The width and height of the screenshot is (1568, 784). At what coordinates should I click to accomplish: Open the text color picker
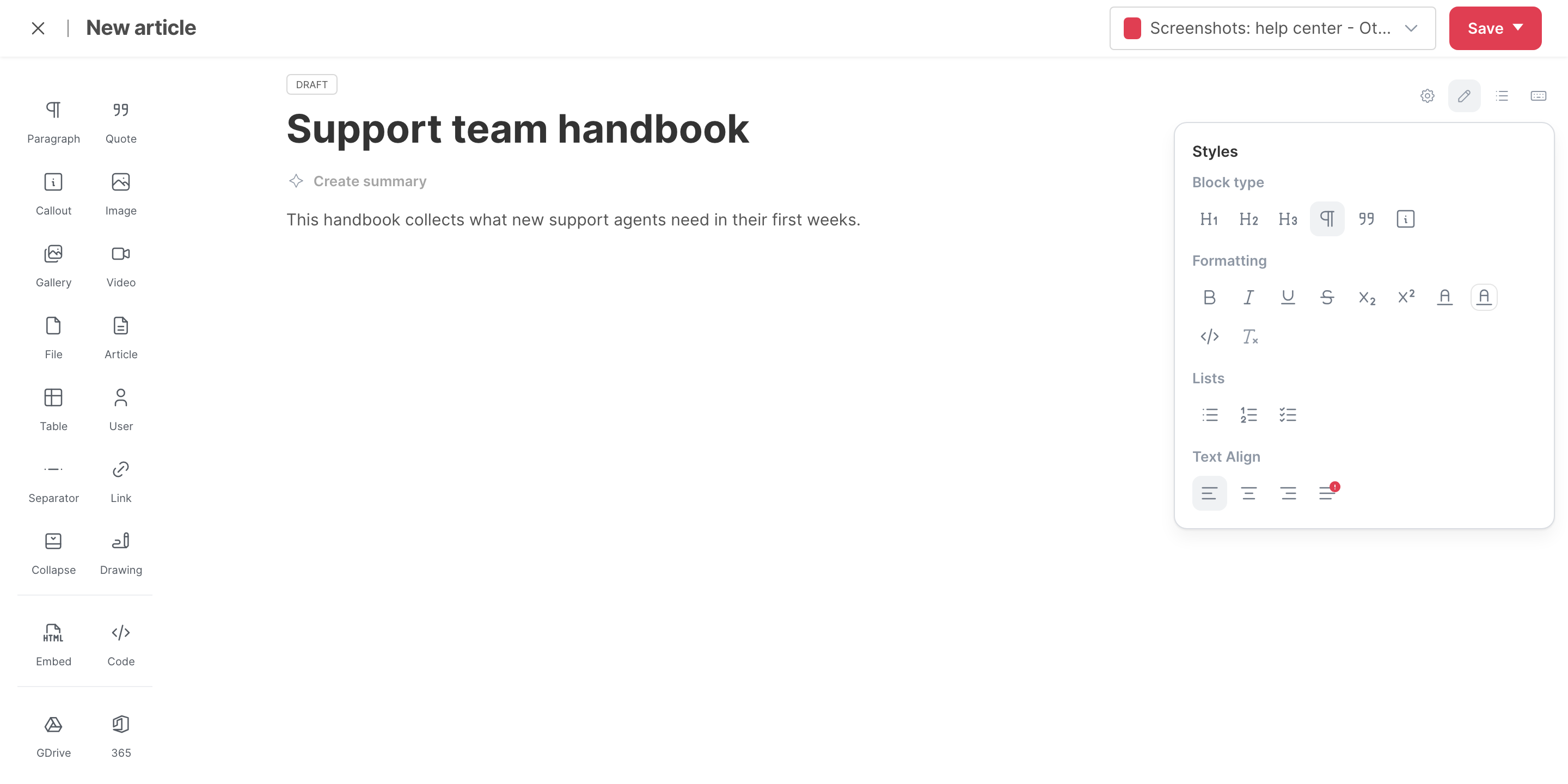[1444, 297]
